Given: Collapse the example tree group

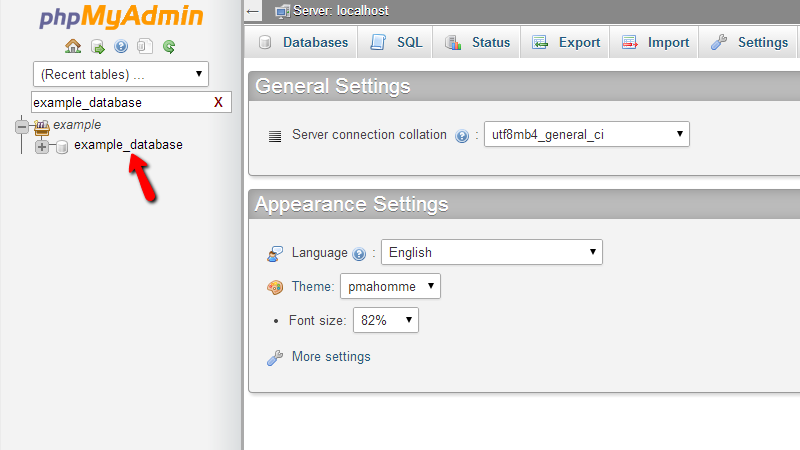Looking at the screenshot, I should pos(21,126).
